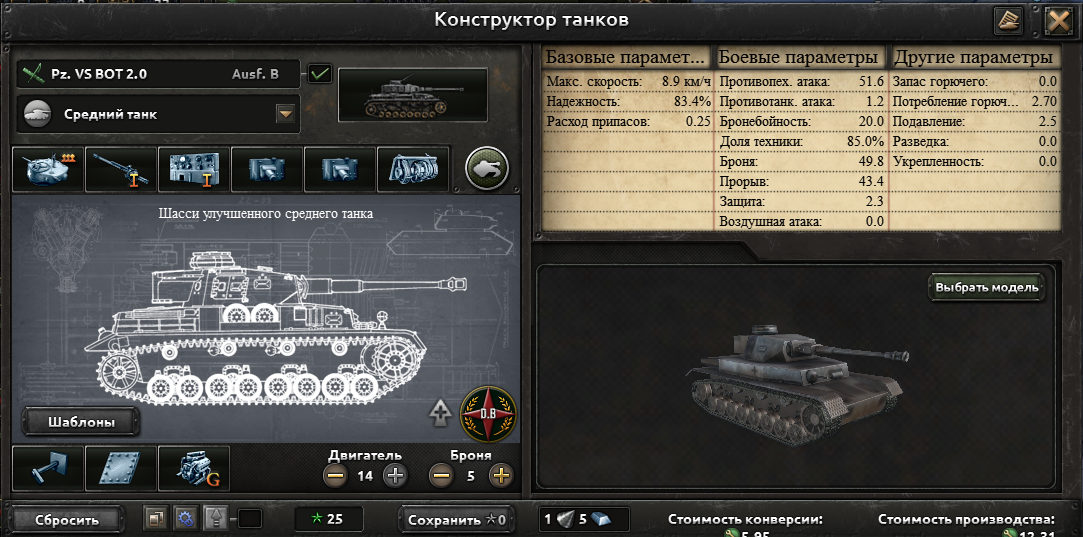Open the radio module slot

click(193, 169)
